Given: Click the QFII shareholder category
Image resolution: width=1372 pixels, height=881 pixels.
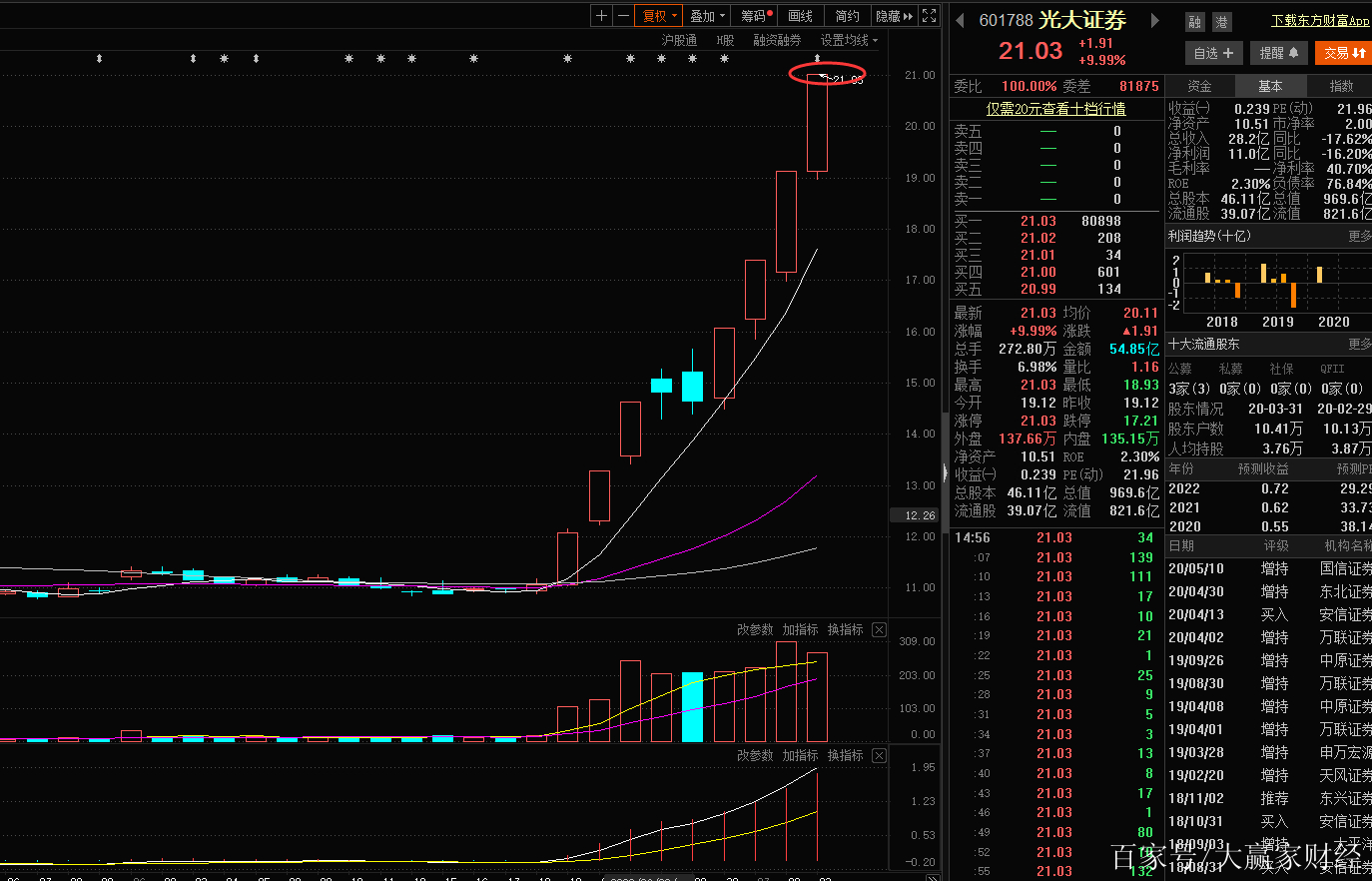Looking at the screenshot, I should pyautogui.click(x=1332, y=369).
